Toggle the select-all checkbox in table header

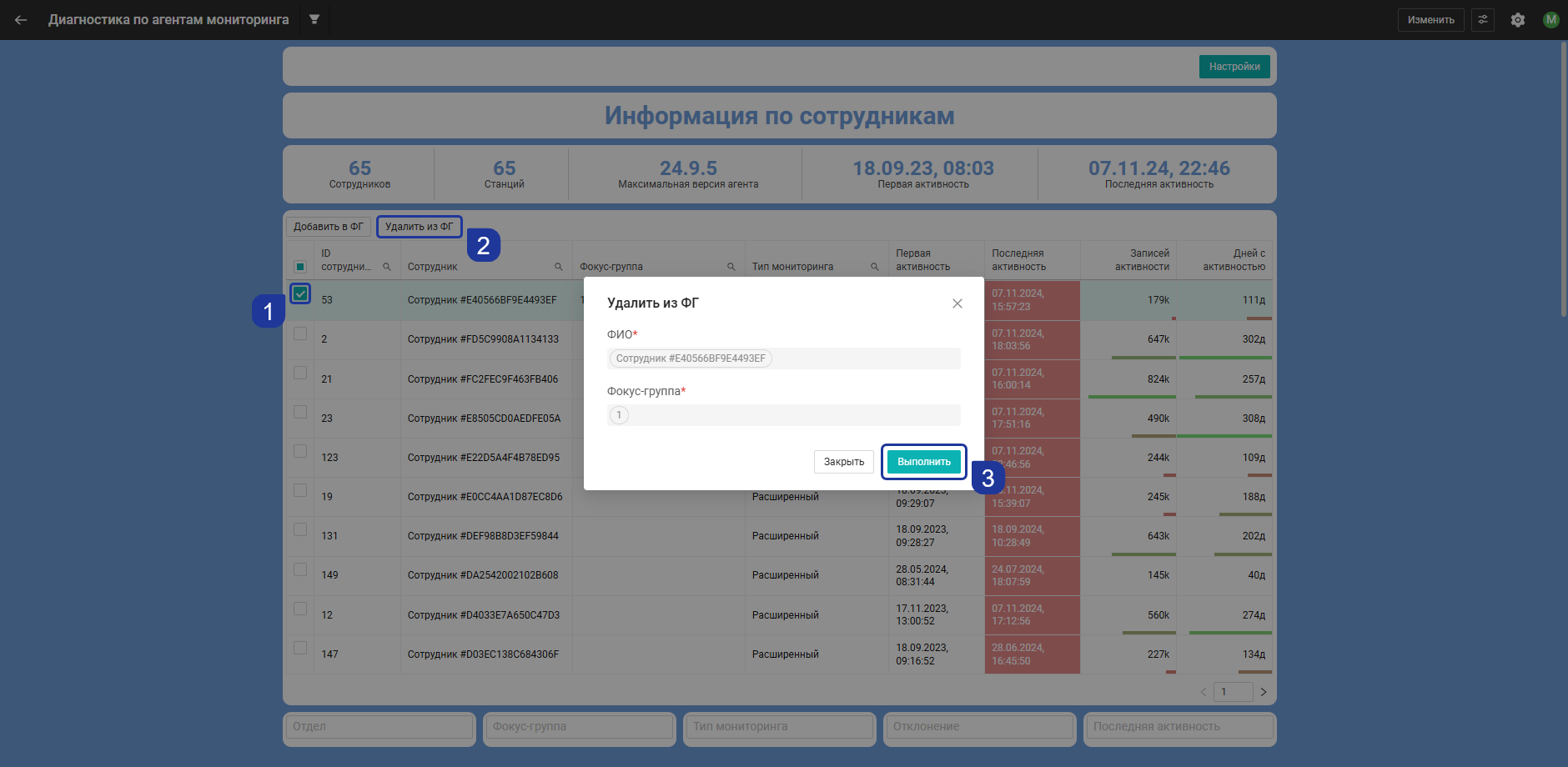coord(300,267)
